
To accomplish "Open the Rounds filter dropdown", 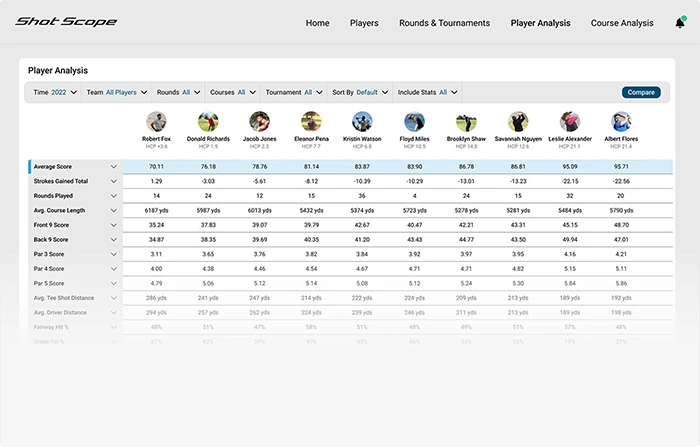I will (178, 92).
